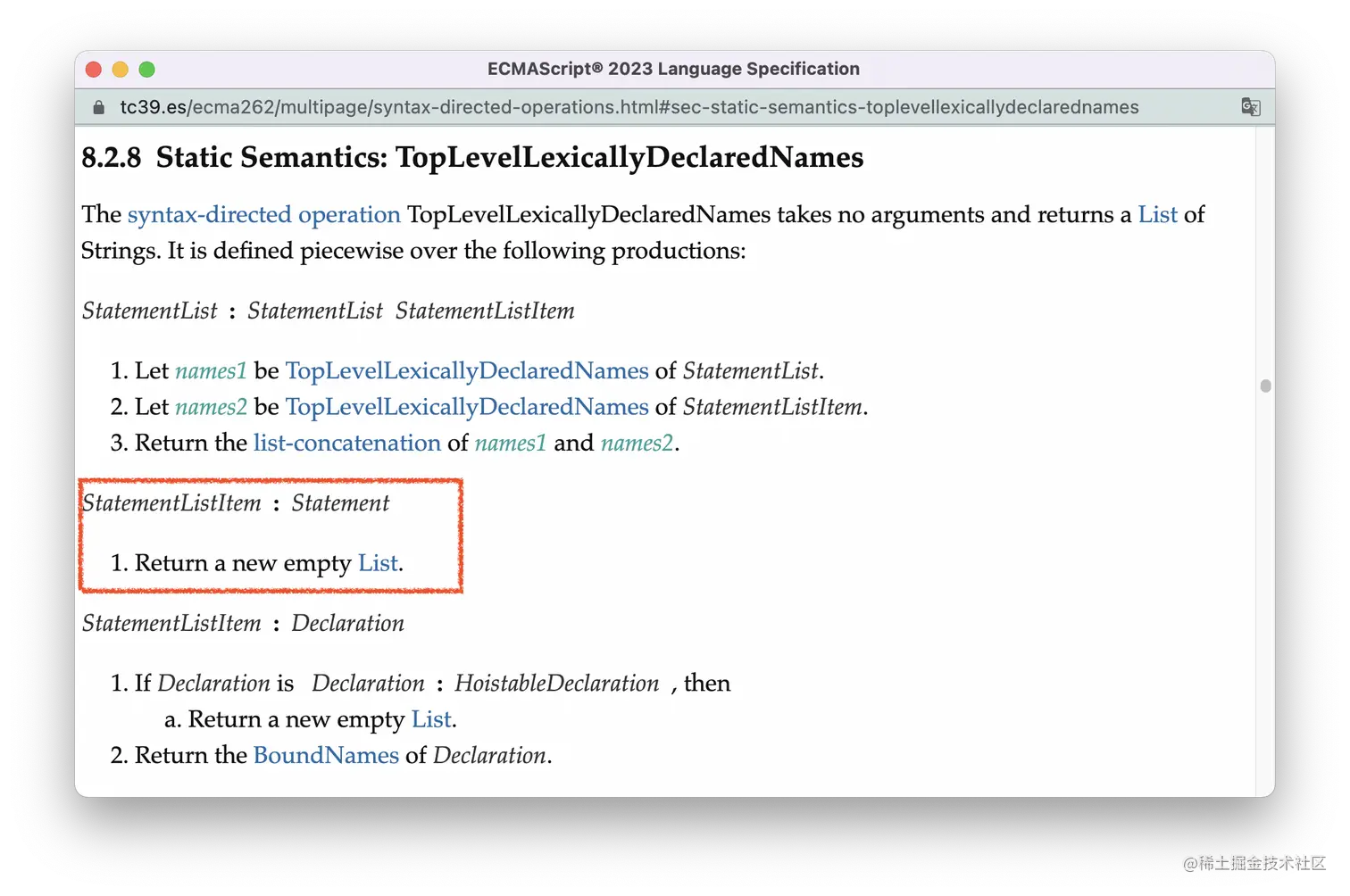1350x896 pixels.
Task: Click the HoistableDeclaration nonterminal
Action: point(556,684)
